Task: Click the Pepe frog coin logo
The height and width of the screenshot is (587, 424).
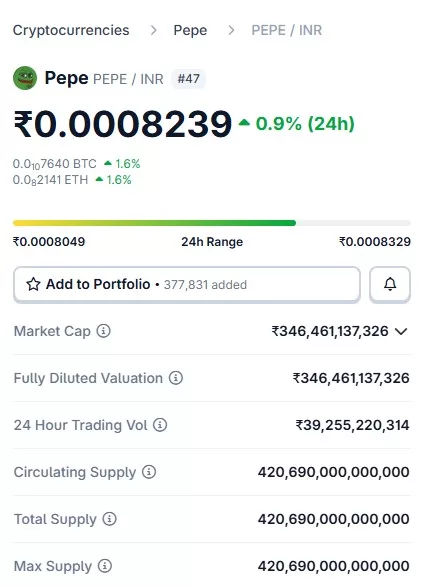Action: click(25, 78)
